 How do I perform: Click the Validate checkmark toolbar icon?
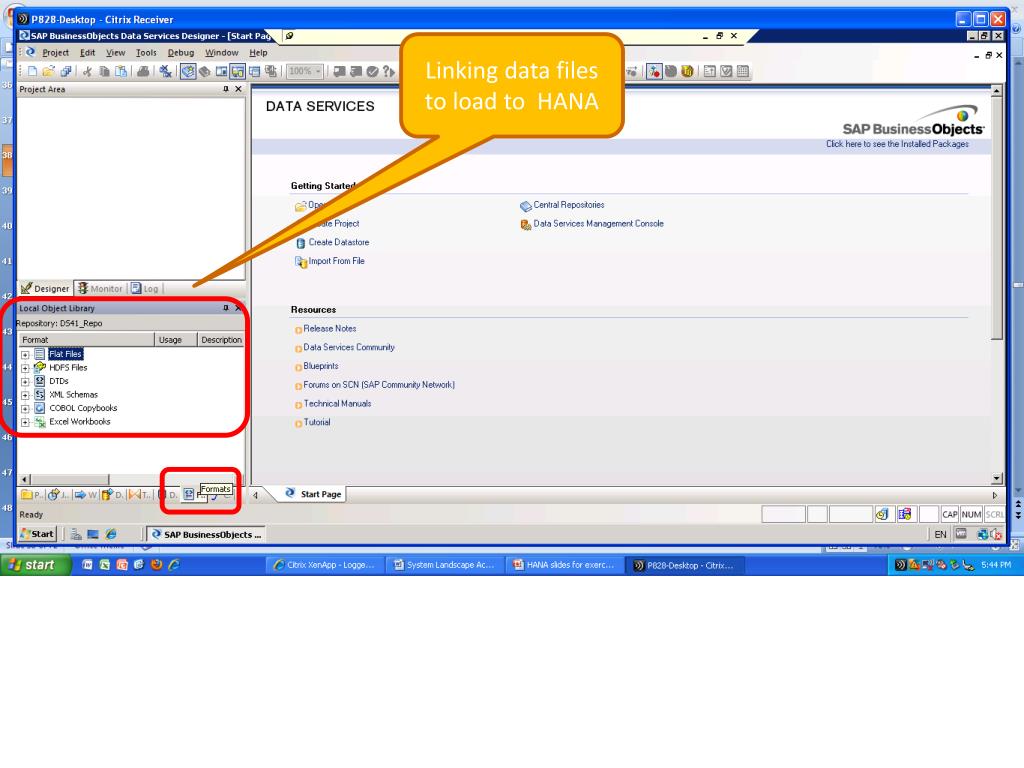click(372, 71)
